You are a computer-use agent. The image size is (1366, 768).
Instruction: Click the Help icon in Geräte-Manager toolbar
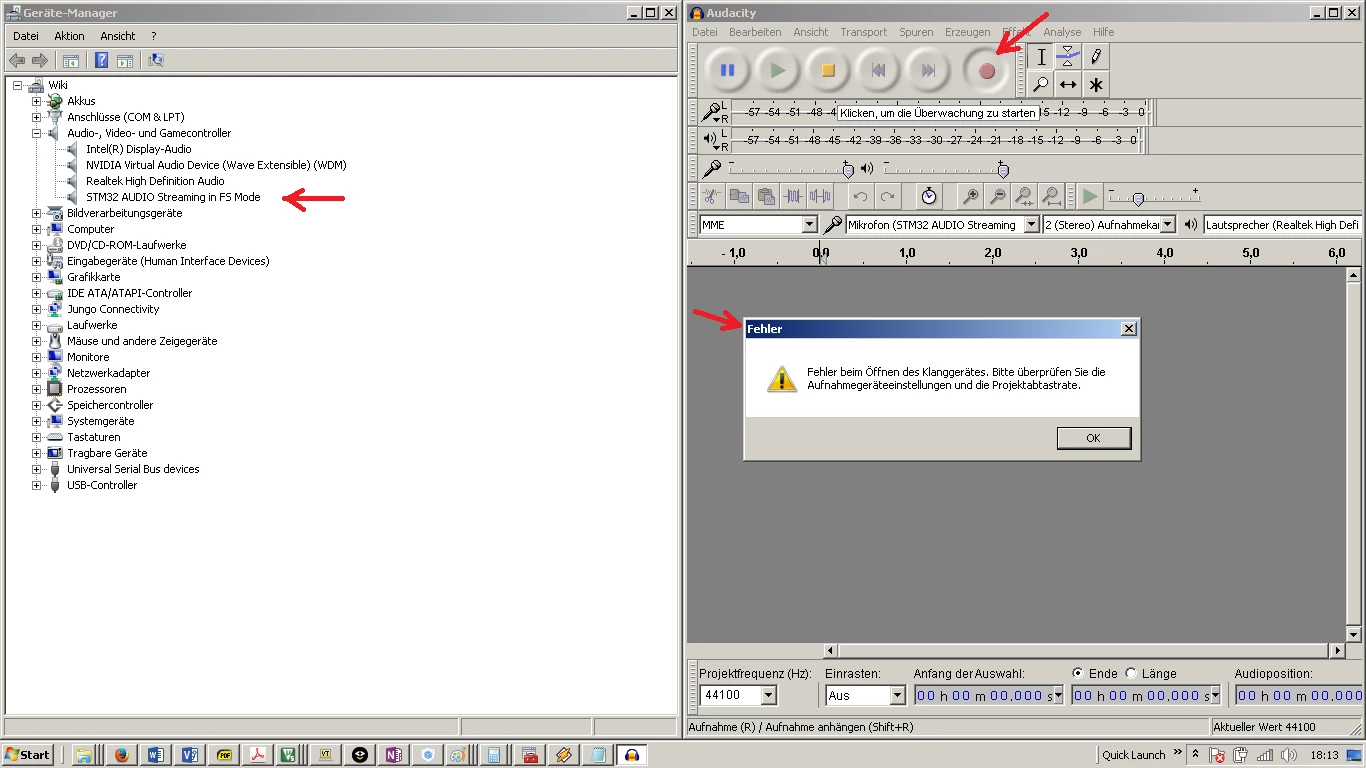click(x=101, y=60)
